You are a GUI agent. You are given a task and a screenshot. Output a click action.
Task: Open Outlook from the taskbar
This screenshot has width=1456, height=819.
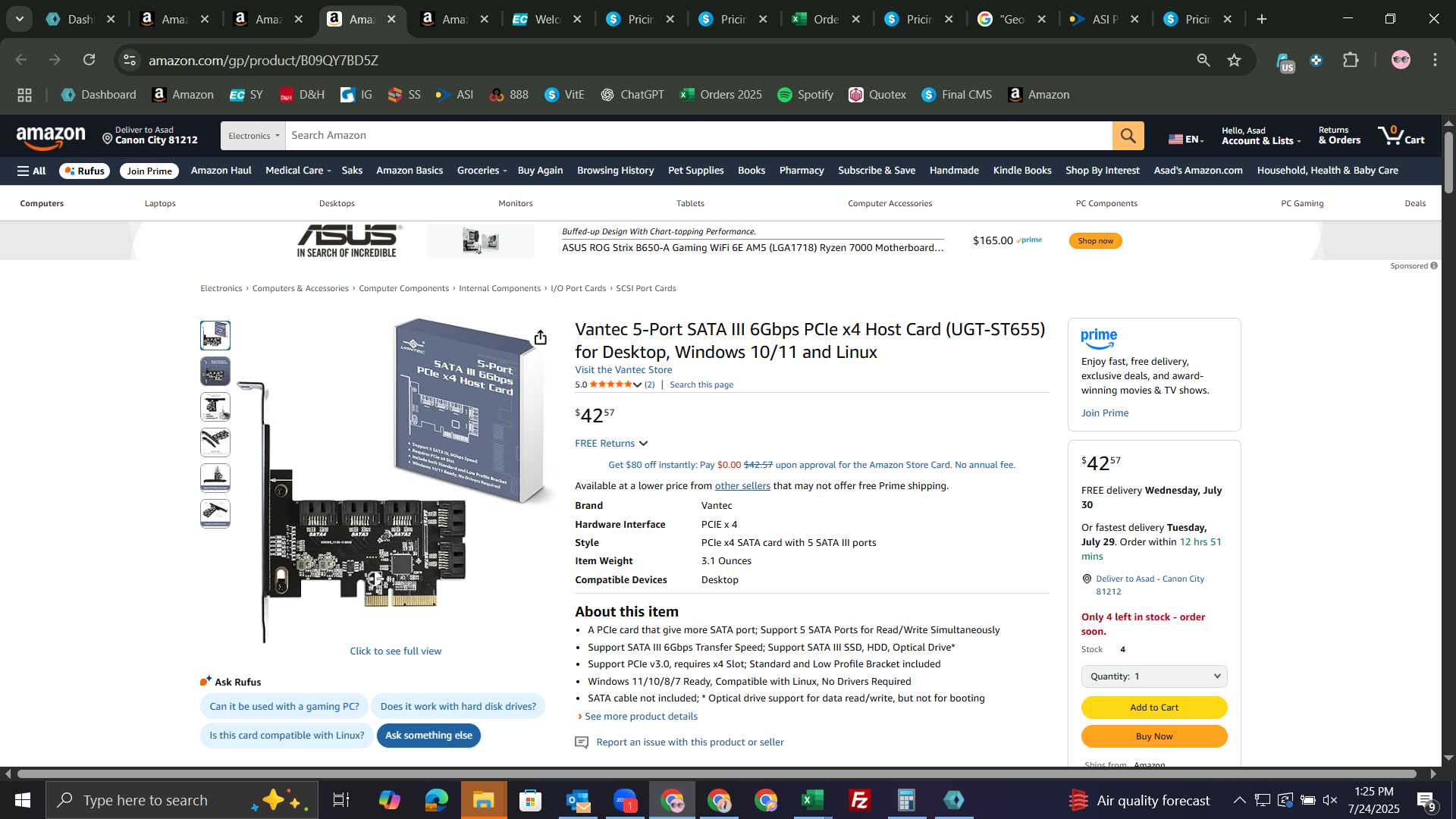click(578, 800)
